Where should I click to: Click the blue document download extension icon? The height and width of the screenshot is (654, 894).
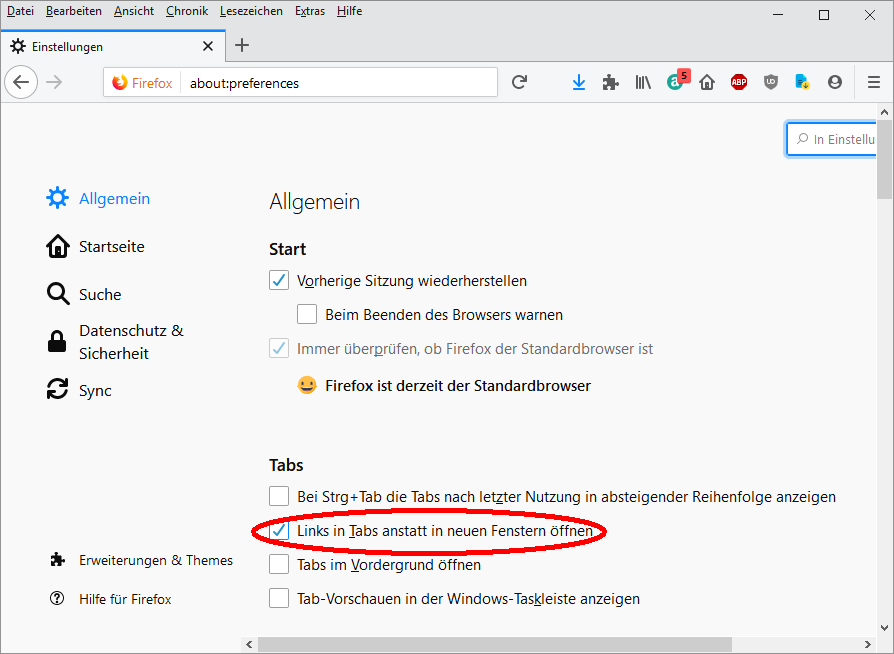(x=803, y=83)
